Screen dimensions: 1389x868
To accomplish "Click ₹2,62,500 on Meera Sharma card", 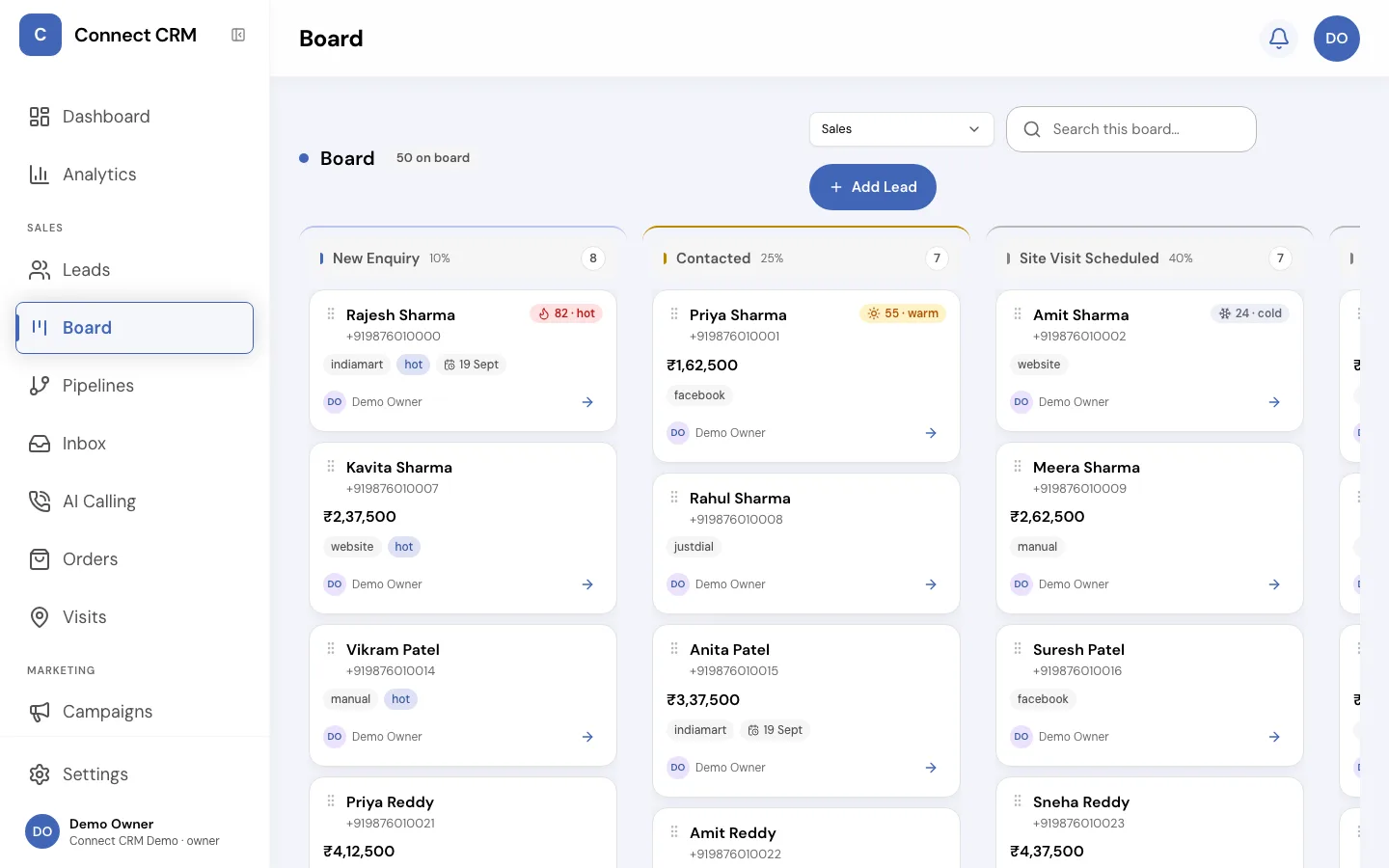I will point(1048,517).
